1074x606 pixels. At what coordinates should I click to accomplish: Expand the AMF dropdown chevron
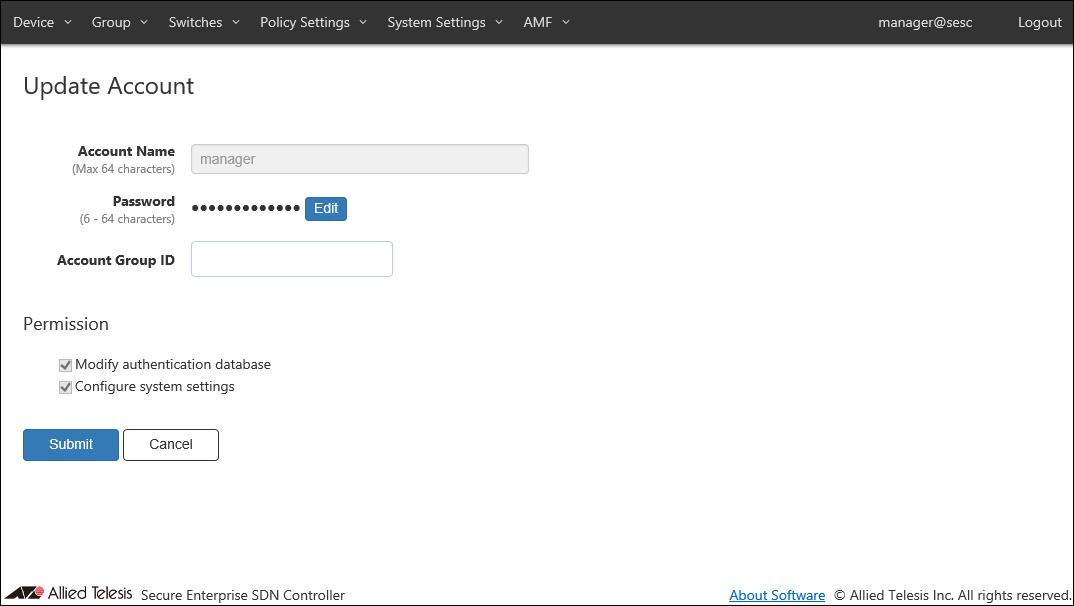[x=566, y=22]
